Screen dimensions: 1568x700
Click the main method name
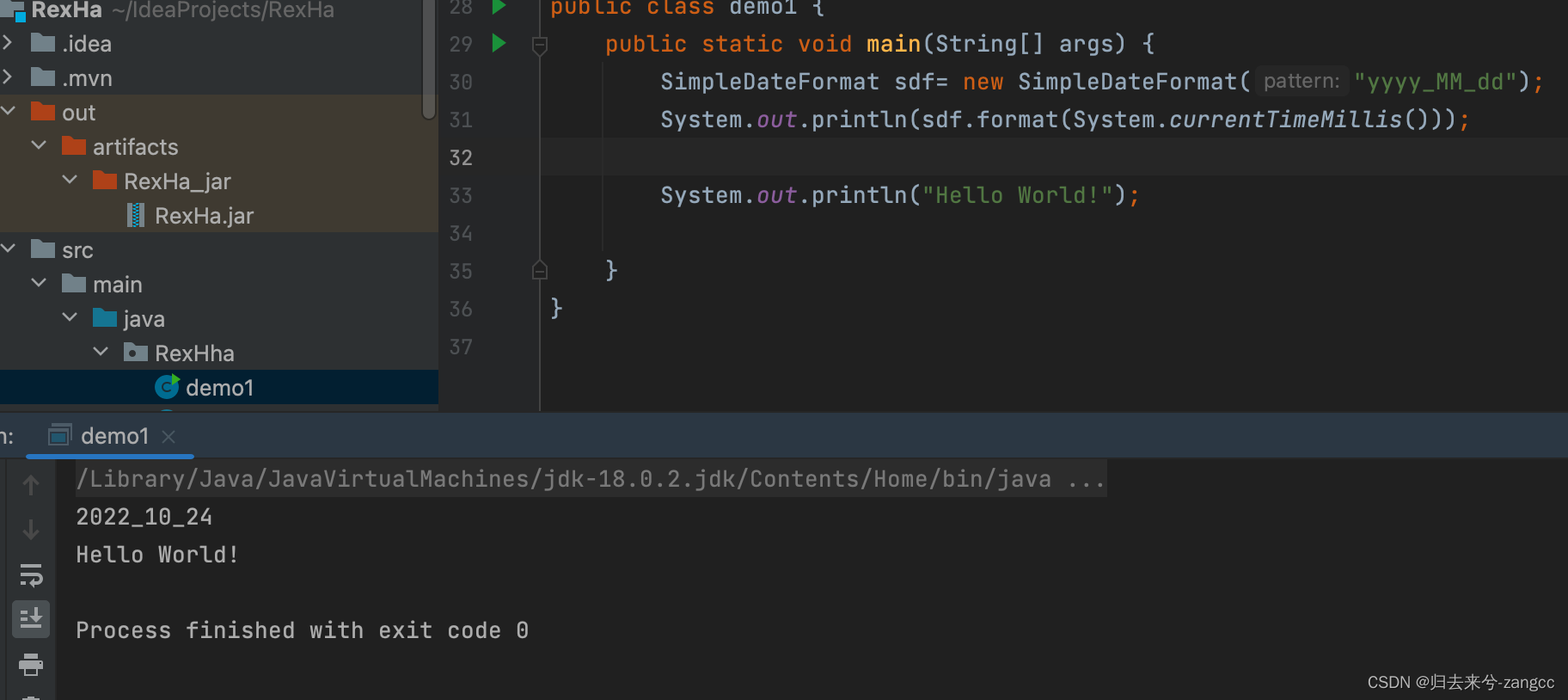(x=893, y=44)
